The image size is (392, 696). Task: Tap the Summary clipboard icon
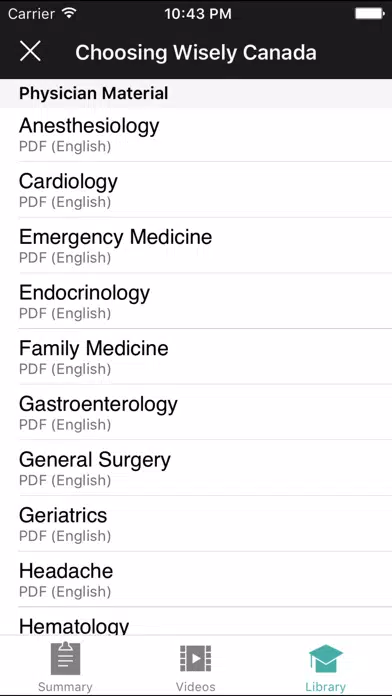click(x=65, y=658)
